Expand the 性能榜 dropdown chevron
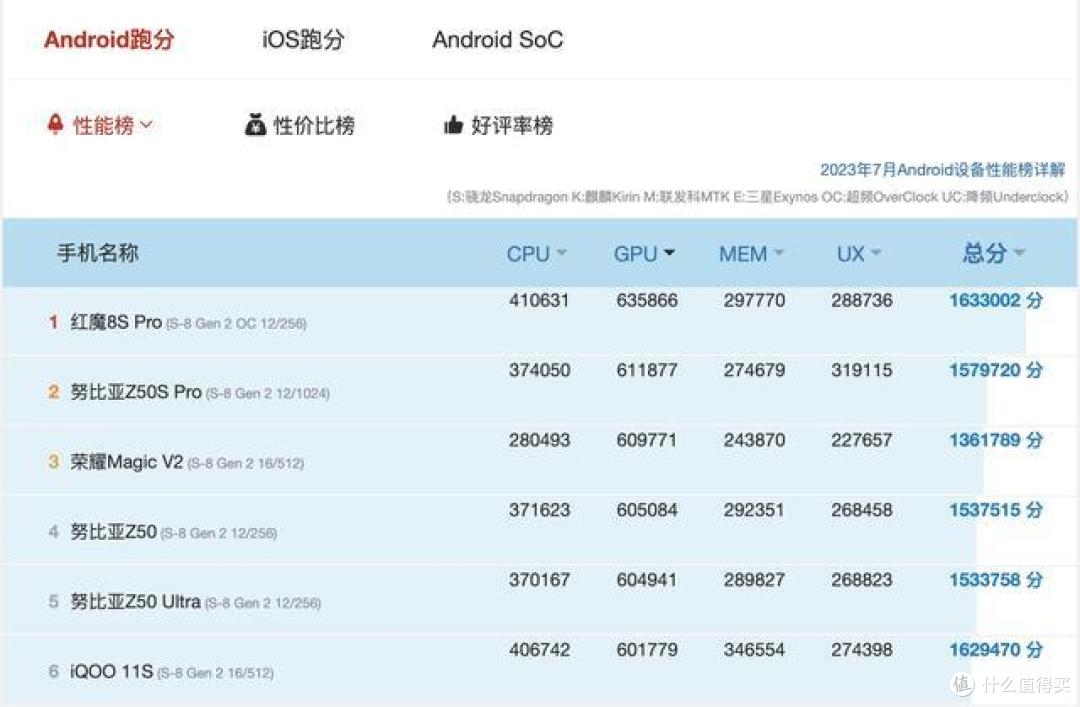 point(146,125)
